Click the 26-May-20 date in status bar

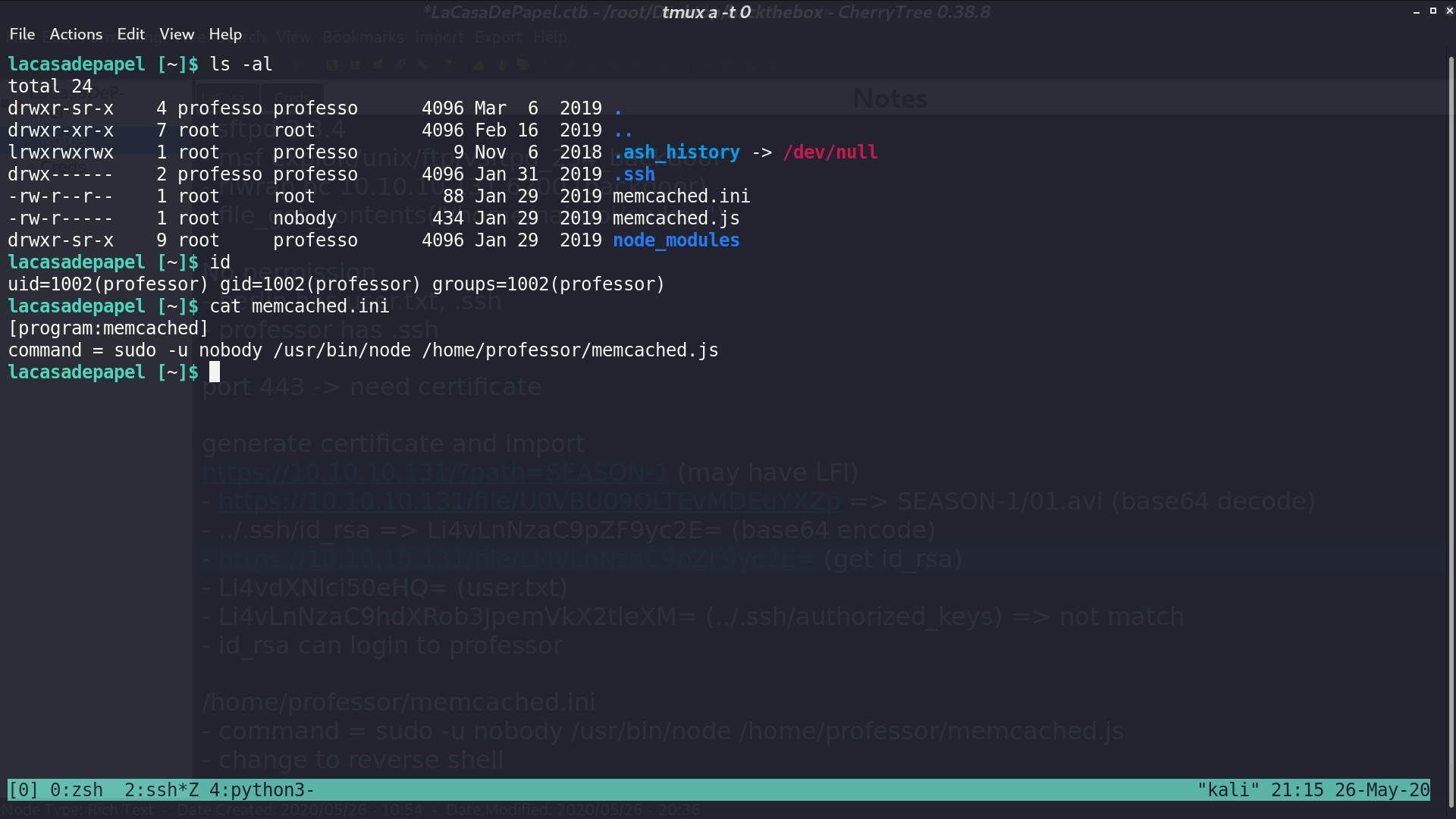(1382, 790)
